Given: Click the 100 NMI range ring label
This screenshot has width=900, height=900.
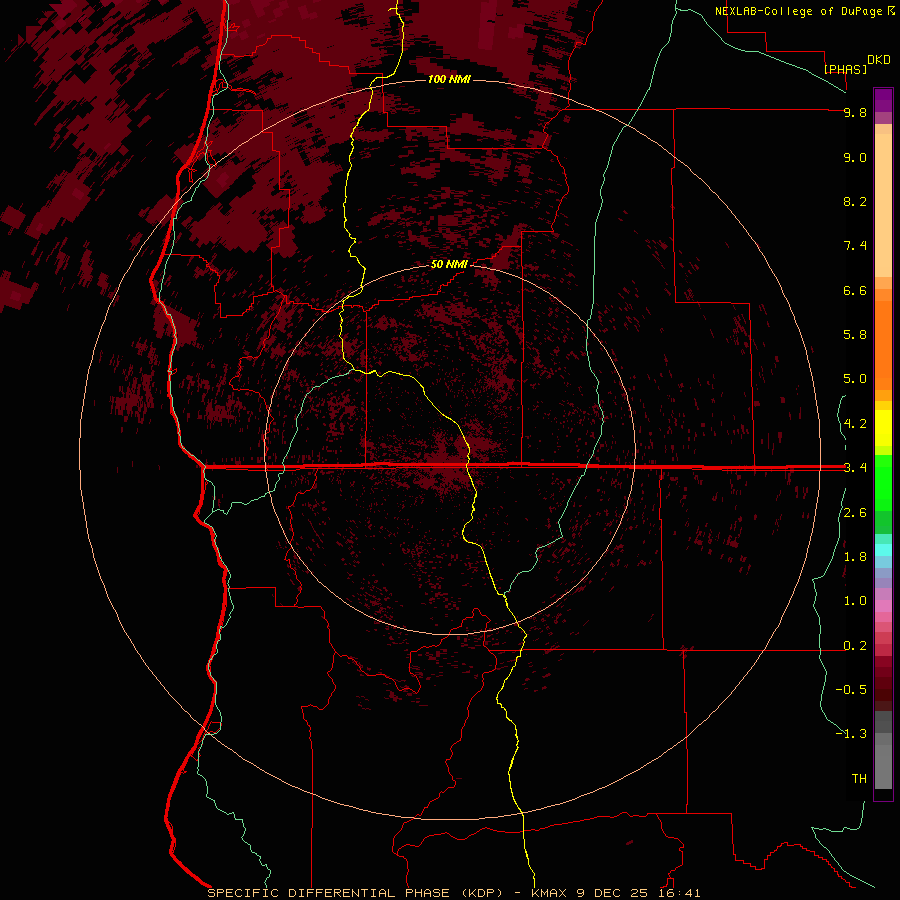Looking at the screenshot, I should coord(449,79).
